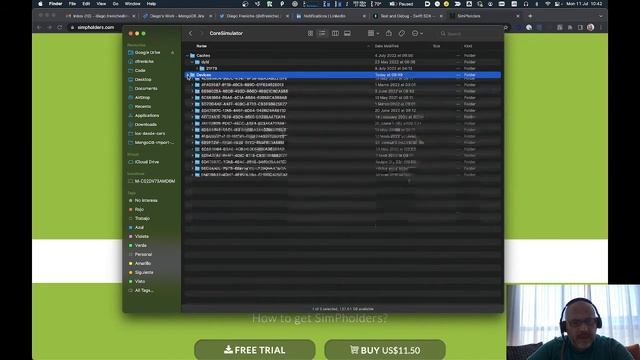Open the Window menu

(132, 4)
